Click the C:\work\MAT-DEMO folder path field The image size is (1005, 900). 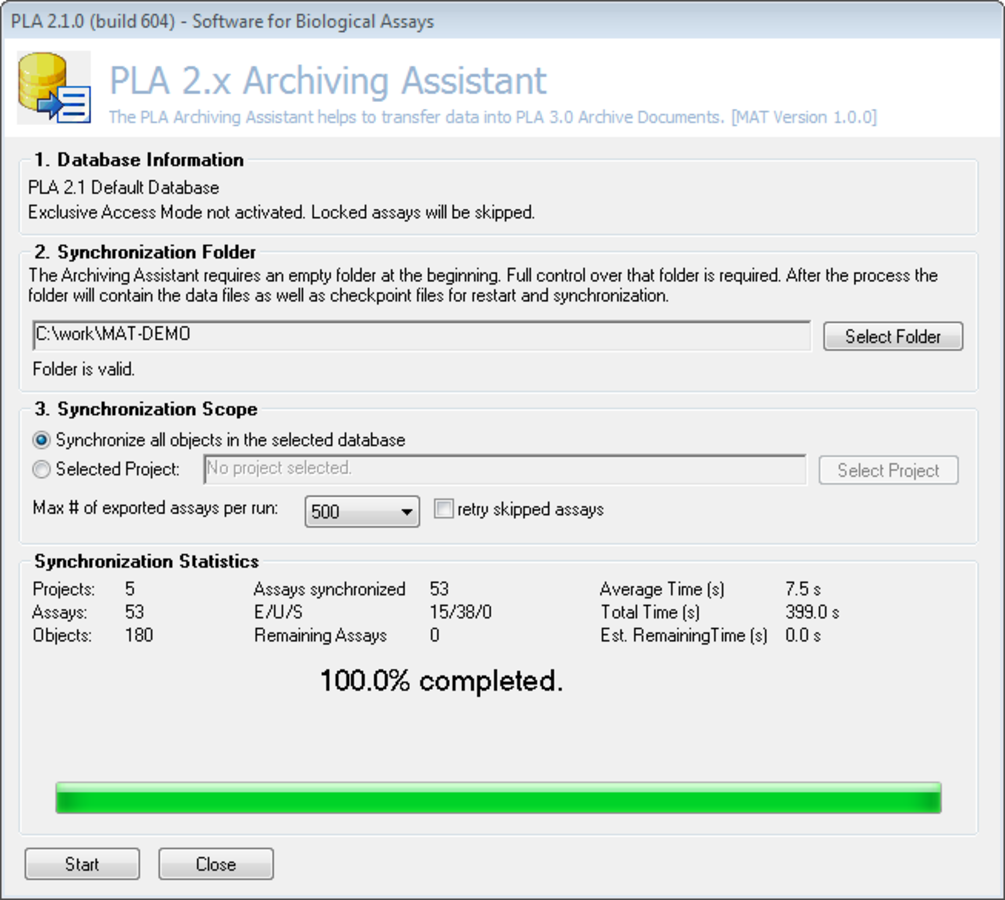[x=420, y=335]
